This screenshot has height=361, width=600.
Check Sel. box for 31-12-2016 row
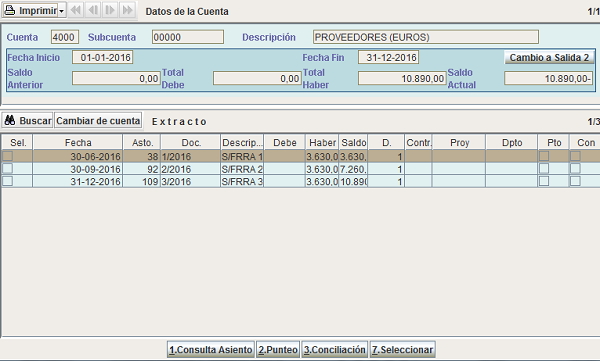coord(8,181)
